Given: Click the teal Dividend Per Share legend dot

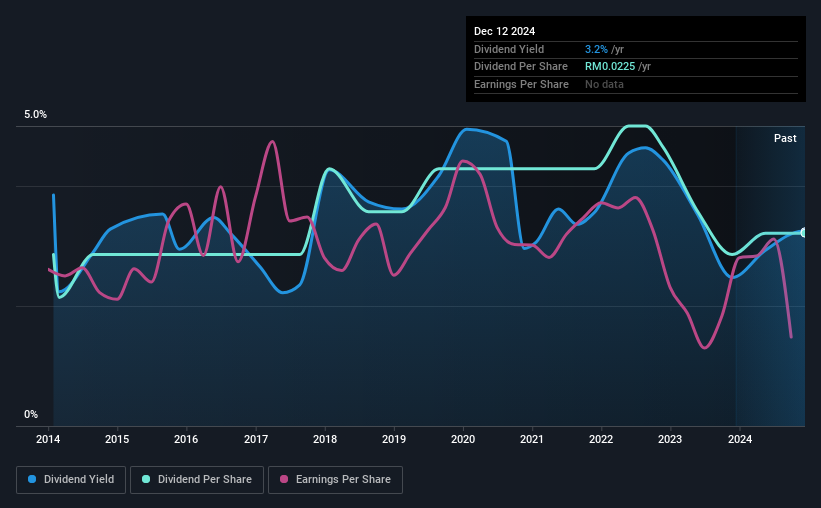Looking at the screenshot, I should click(x=146, y=479).
